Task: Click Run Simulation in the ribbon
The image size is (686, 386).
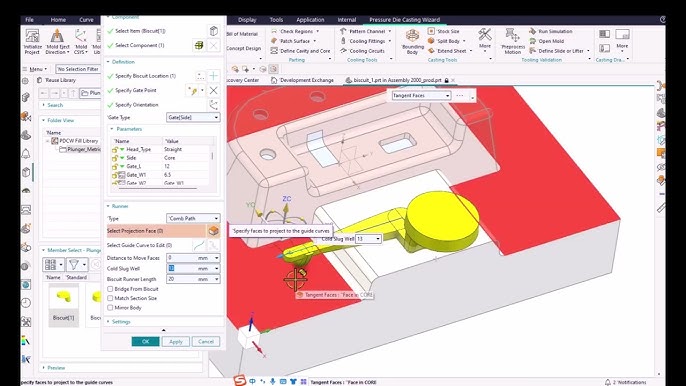Action: coord(550,31)
